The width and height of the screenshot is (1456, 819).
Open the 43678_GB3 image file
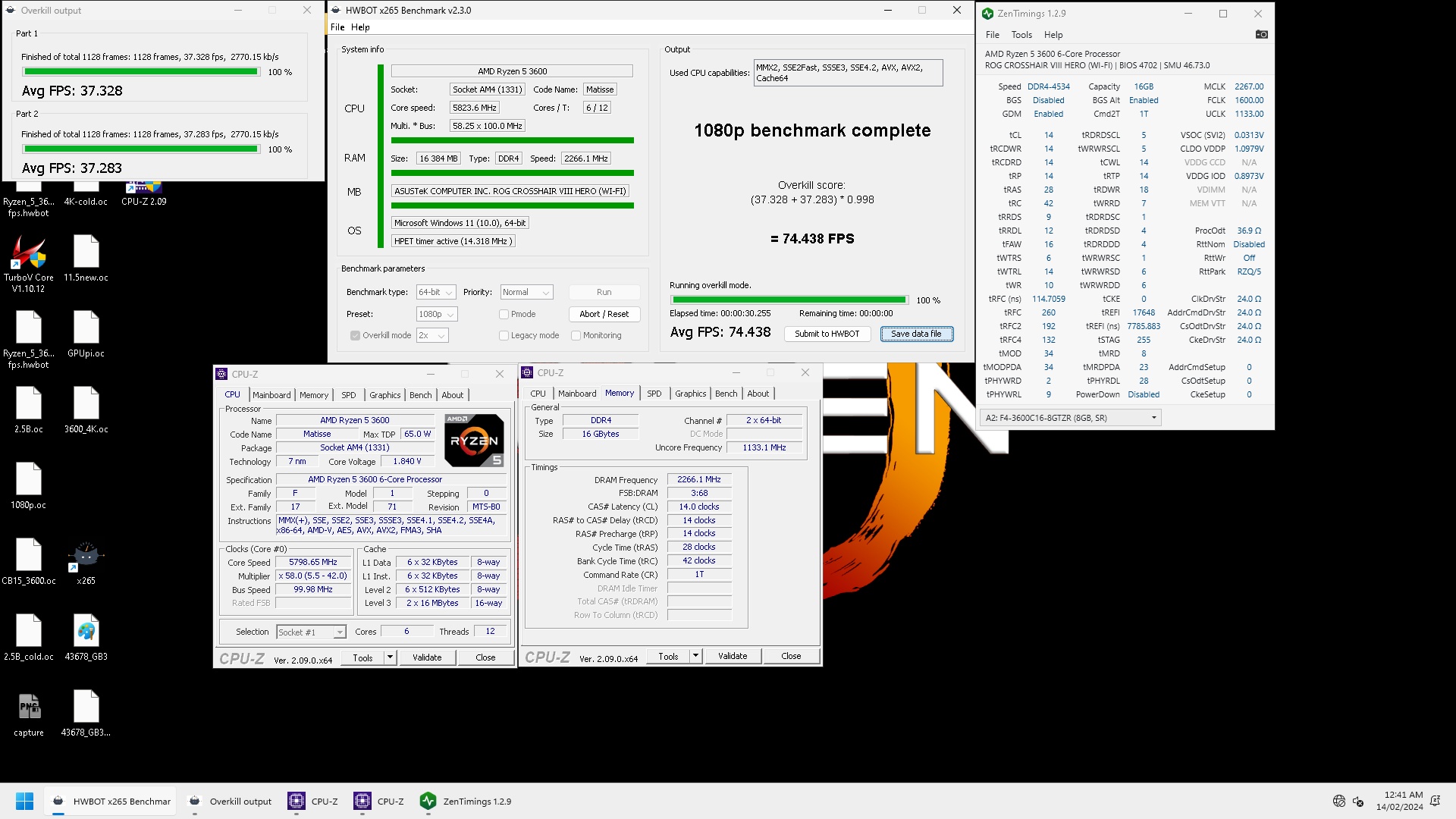86,637
